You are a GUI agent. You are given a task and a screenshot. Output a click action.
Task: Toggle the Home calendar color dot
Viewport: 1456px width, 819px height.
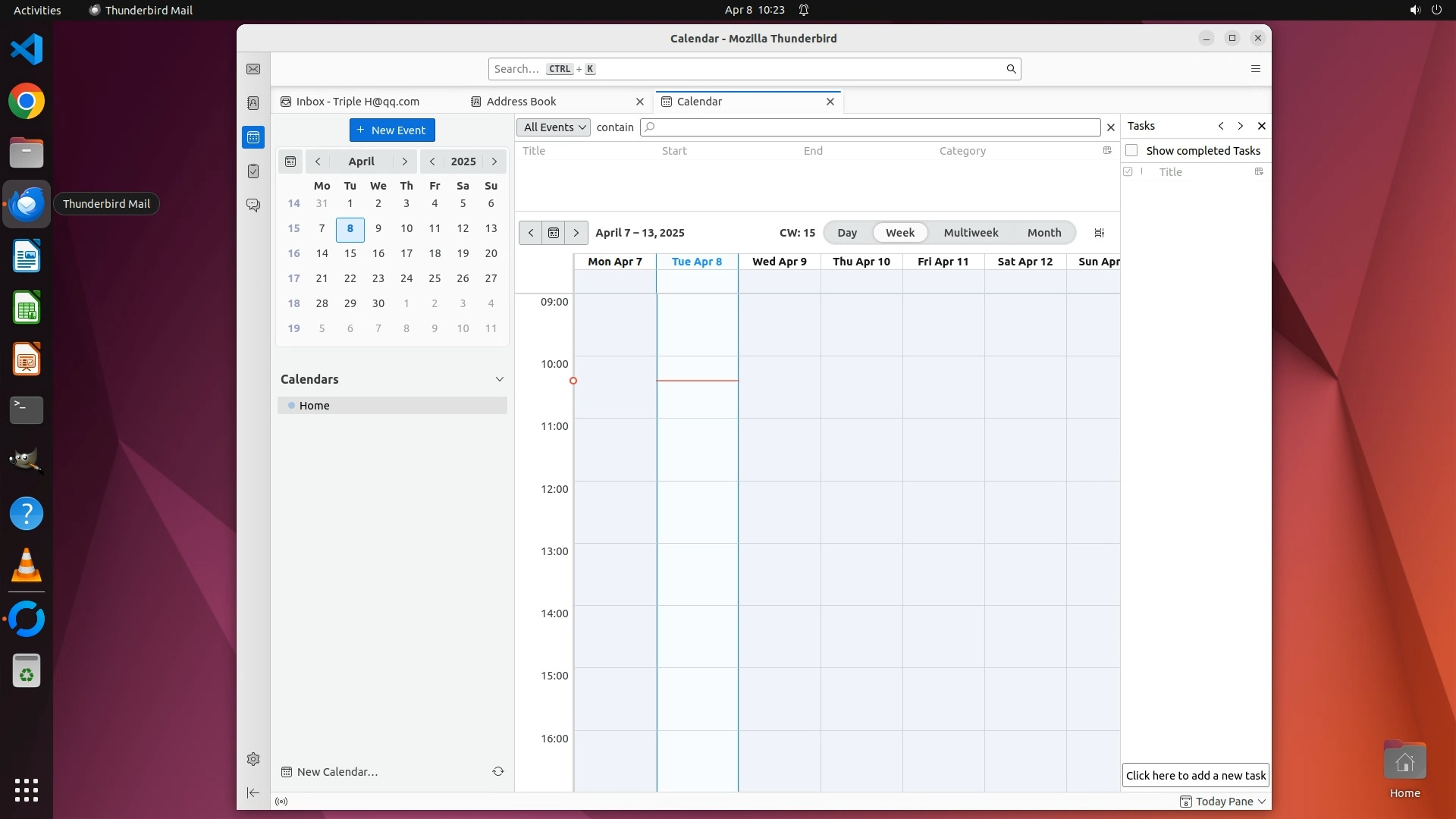click(x=291, y=406)
